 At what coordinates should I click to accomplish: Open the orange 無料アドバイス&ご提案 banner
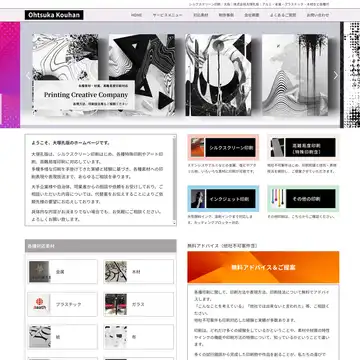[263, 267]
